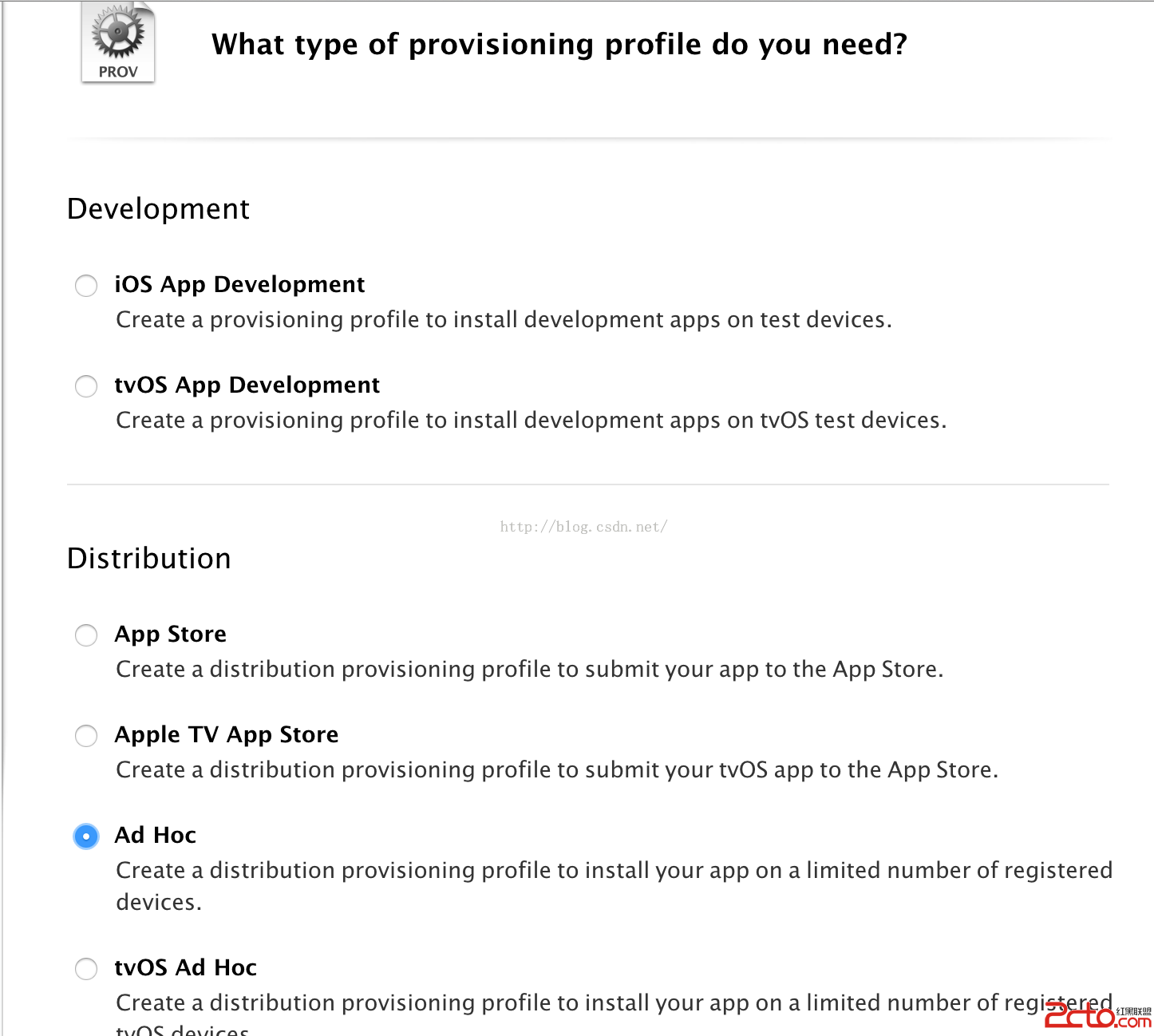The image size is (1154, 1036).
Task: Select the tvOS Ad Hoc radio button
Action: point(86,969)
